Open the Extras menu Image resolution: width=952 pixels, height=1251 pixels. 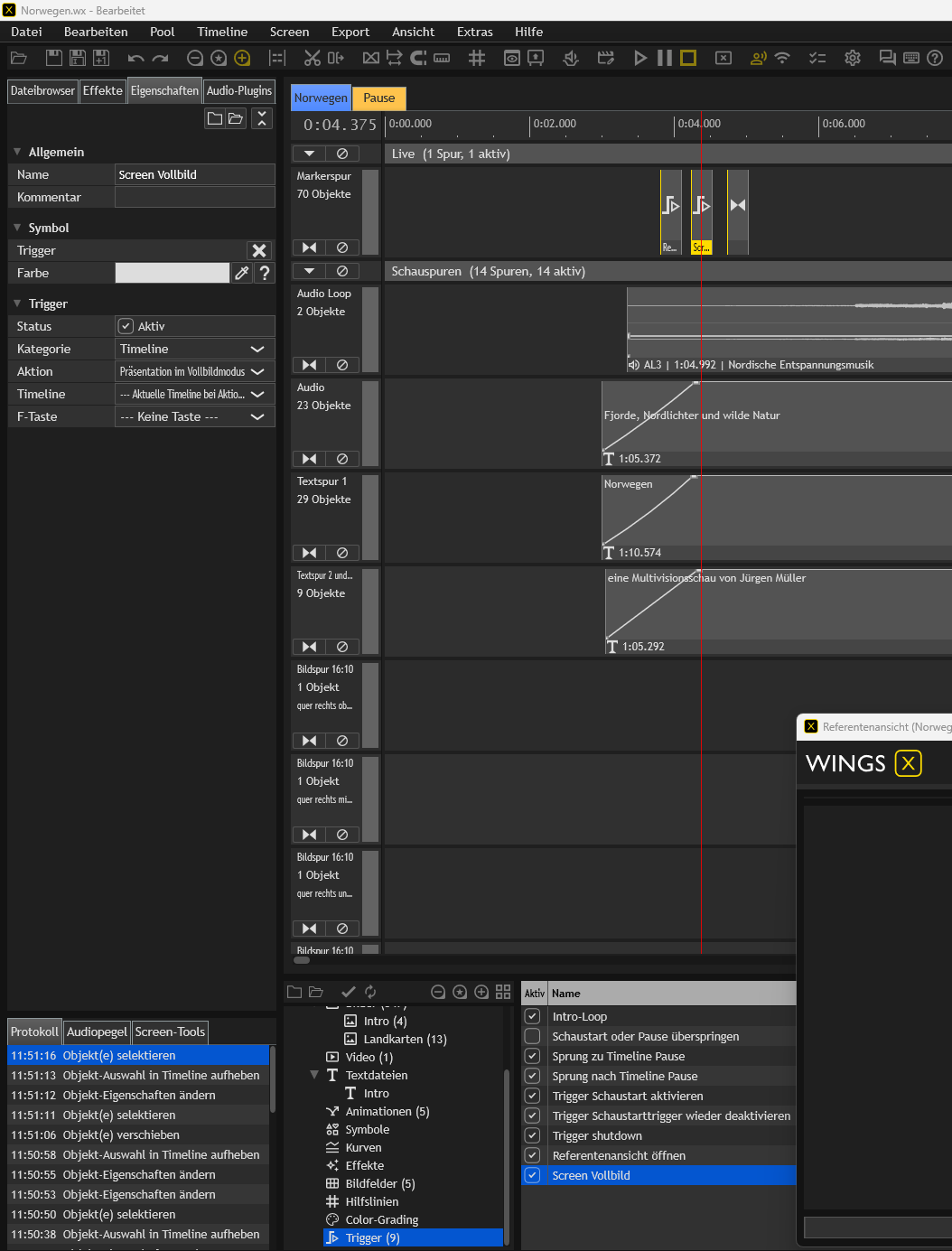[x=474, y=32]
